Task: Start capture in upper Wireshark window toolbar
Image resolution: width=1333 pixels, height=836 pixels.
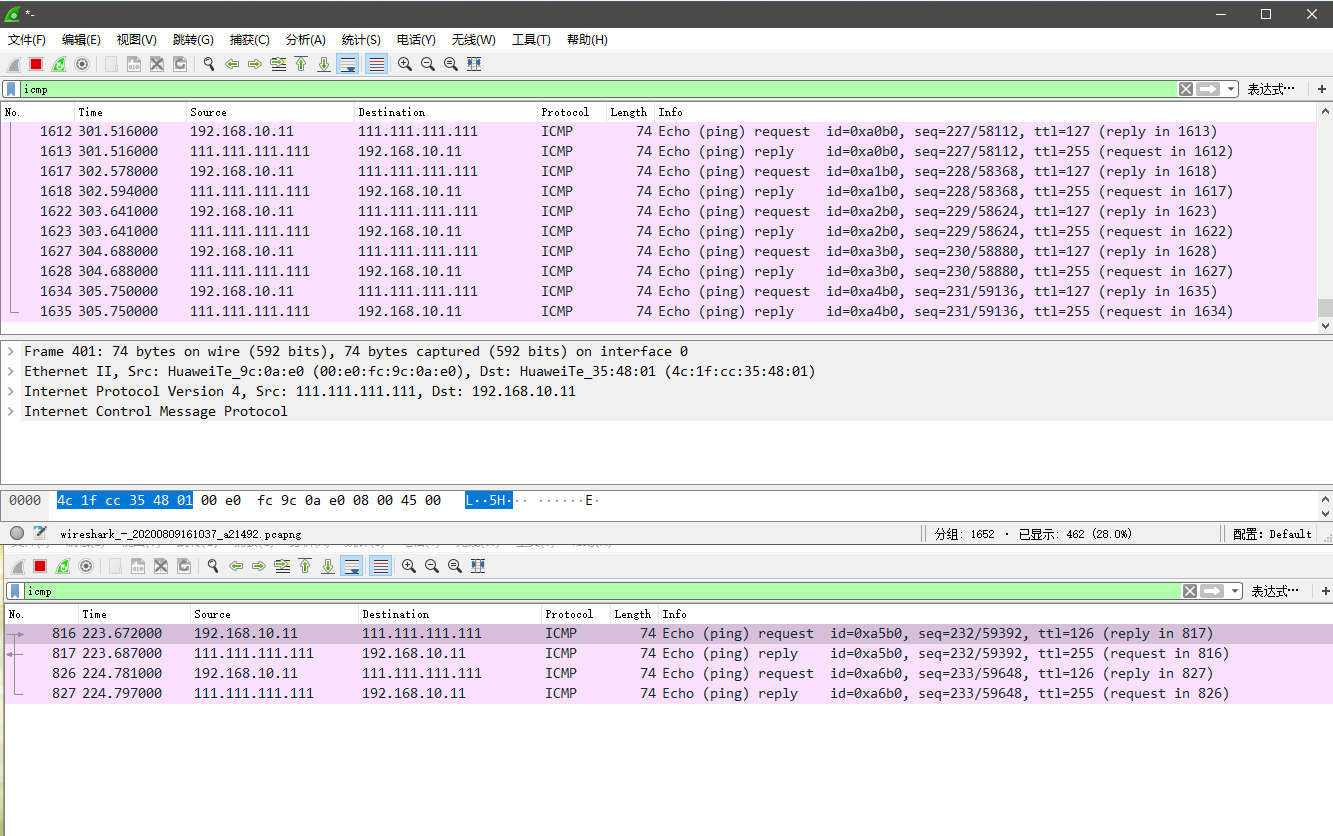Action: tap(14, 64)
